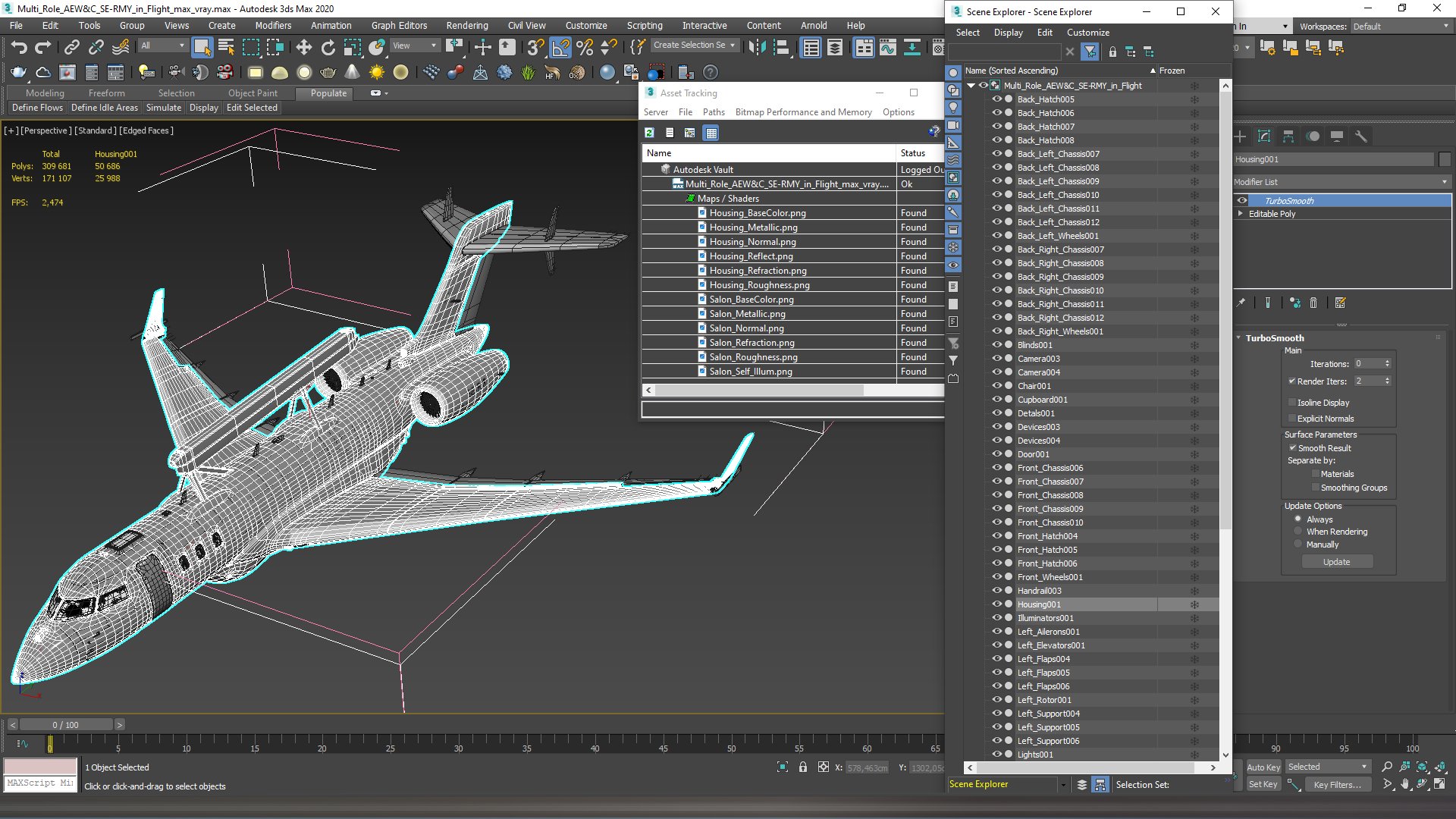
Task: Refresh the Asset Tracking list
Action: [x=649, y=133]
